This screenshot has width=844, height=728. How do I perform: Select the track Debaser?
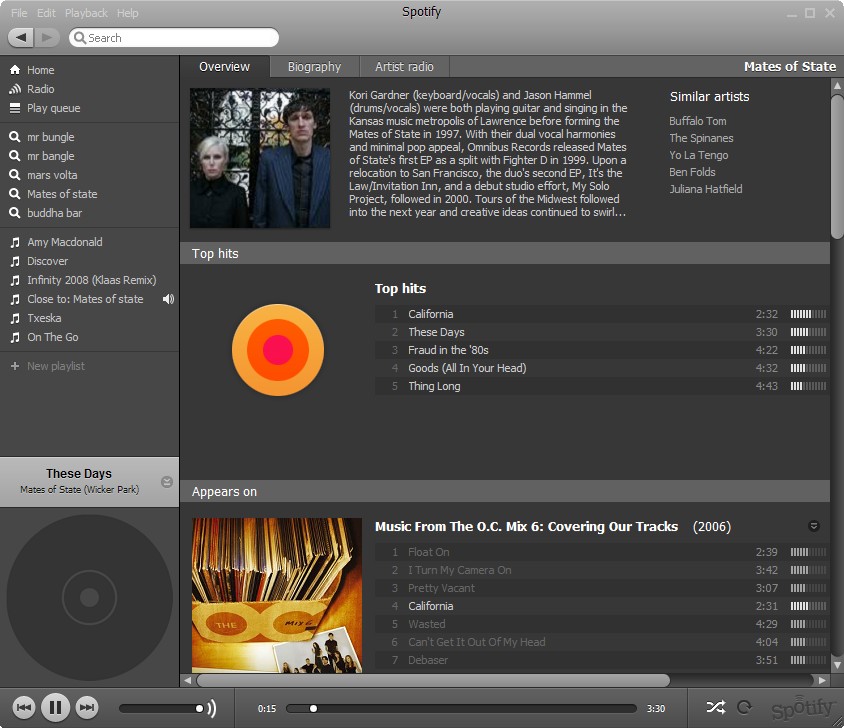tap(601, 660)
